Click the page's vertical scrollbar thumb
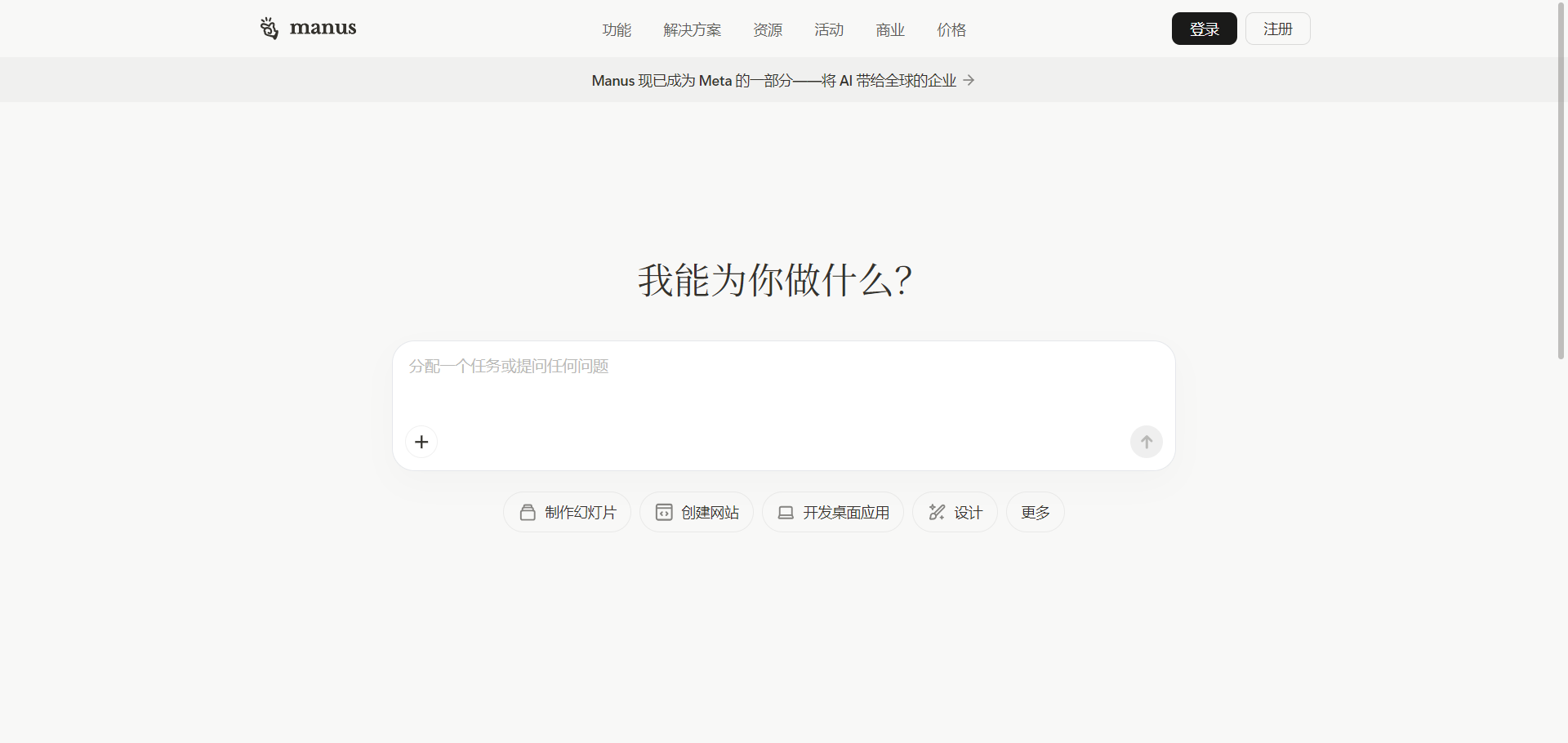1568x743 pixels. coord(1561,180)
